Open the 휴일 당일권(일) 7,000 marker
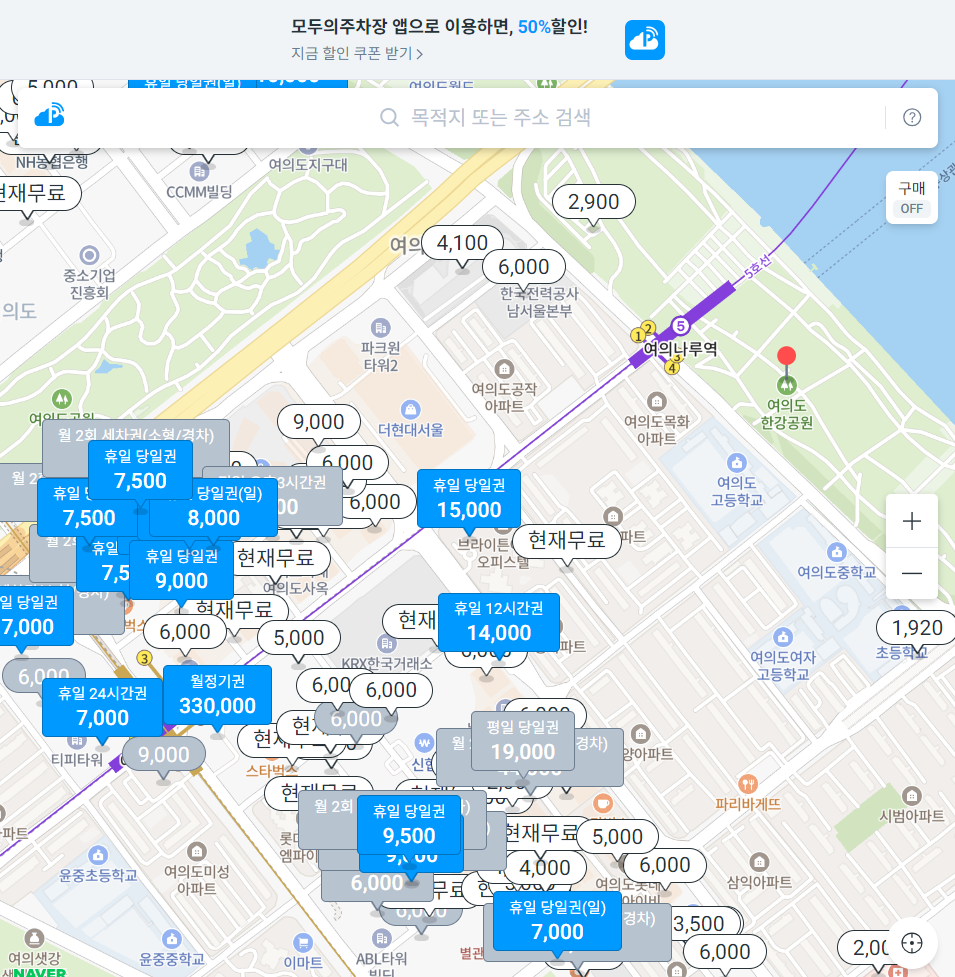The width and height of the screenshot is (955, 977). click(x=558, y=921)
